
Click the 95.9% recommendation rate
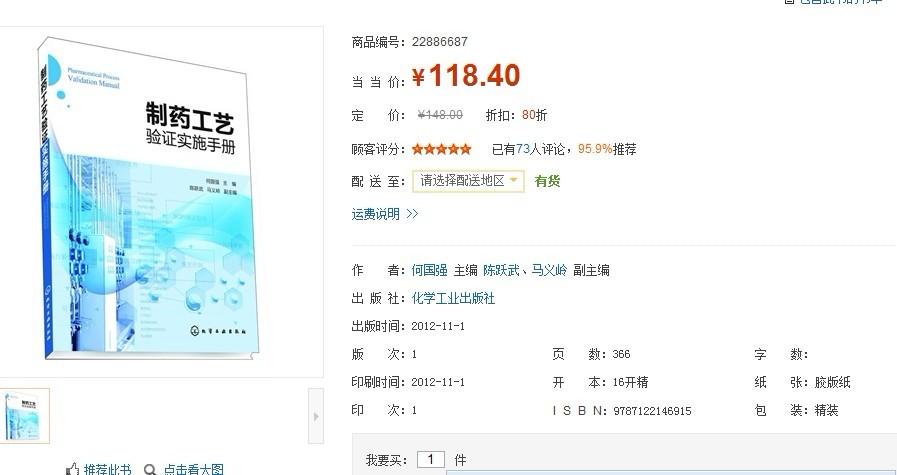(x=595, y=149)
